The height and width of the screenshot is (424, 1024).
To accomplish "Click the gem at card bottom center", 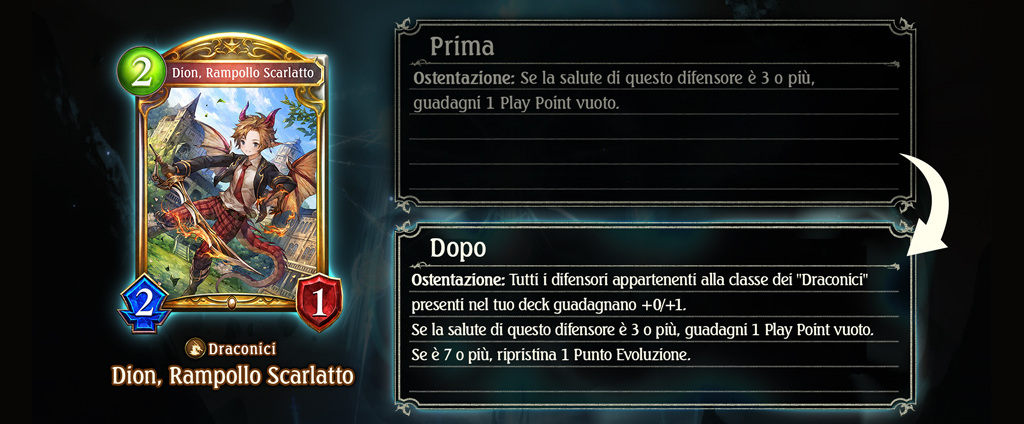I will 232,303.
